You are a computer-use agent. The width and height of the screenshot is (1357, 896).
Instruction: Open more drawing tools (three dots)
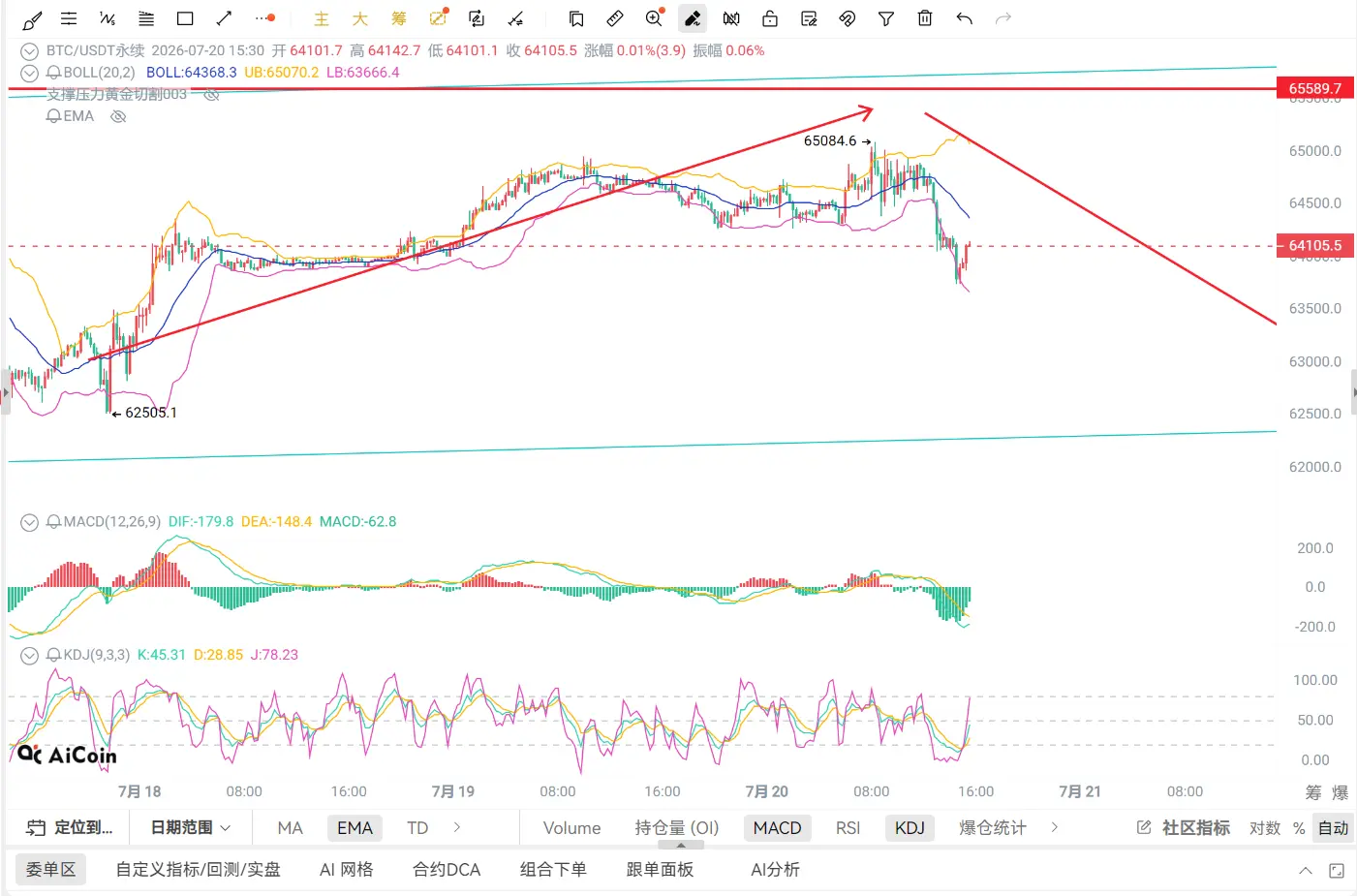point(264,18)
